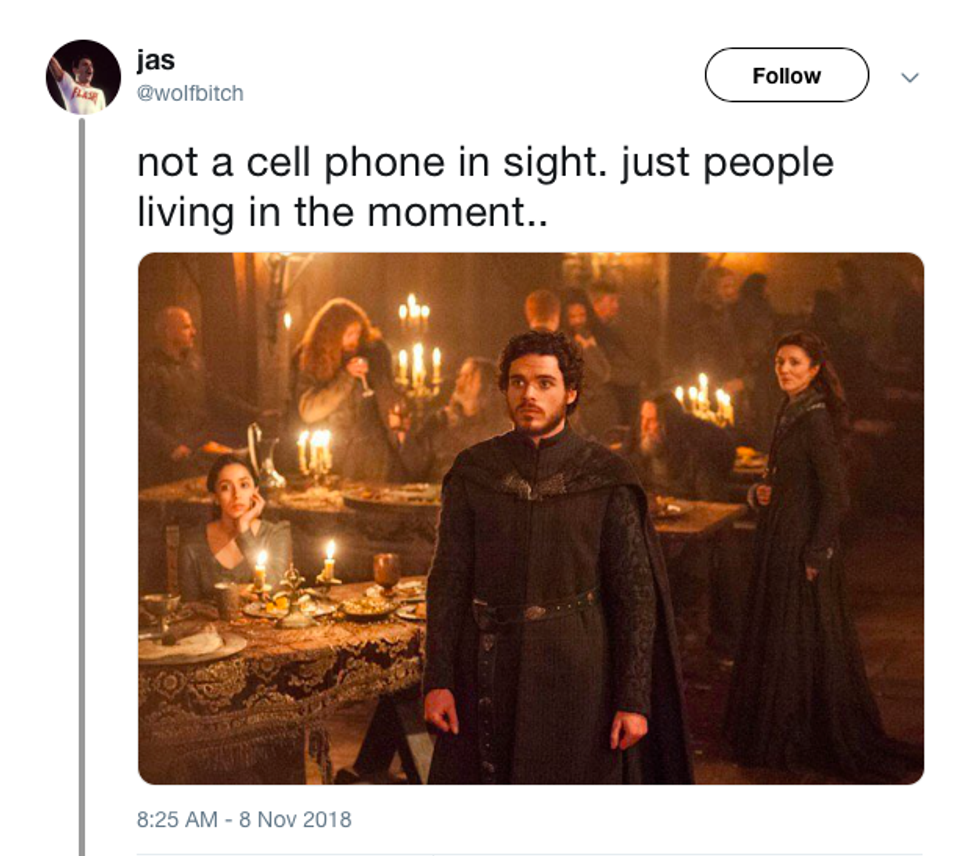Click the tweet text about cell phones
980x856 pixels.
tap(485, 187)
